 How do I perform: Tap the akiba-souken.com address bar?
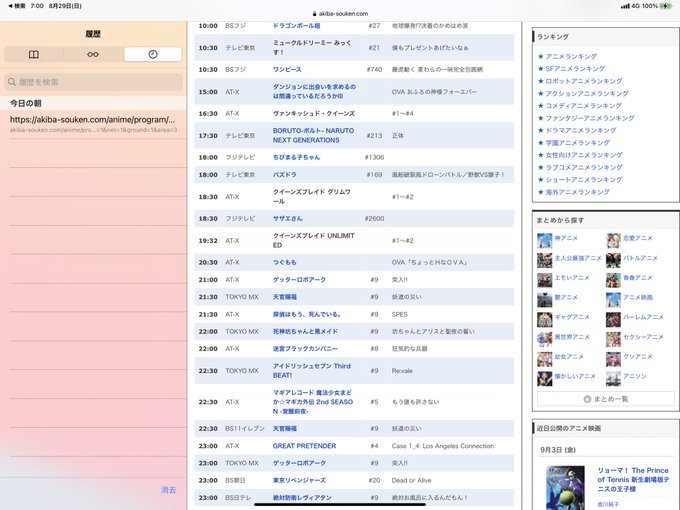tap(340, 13)
